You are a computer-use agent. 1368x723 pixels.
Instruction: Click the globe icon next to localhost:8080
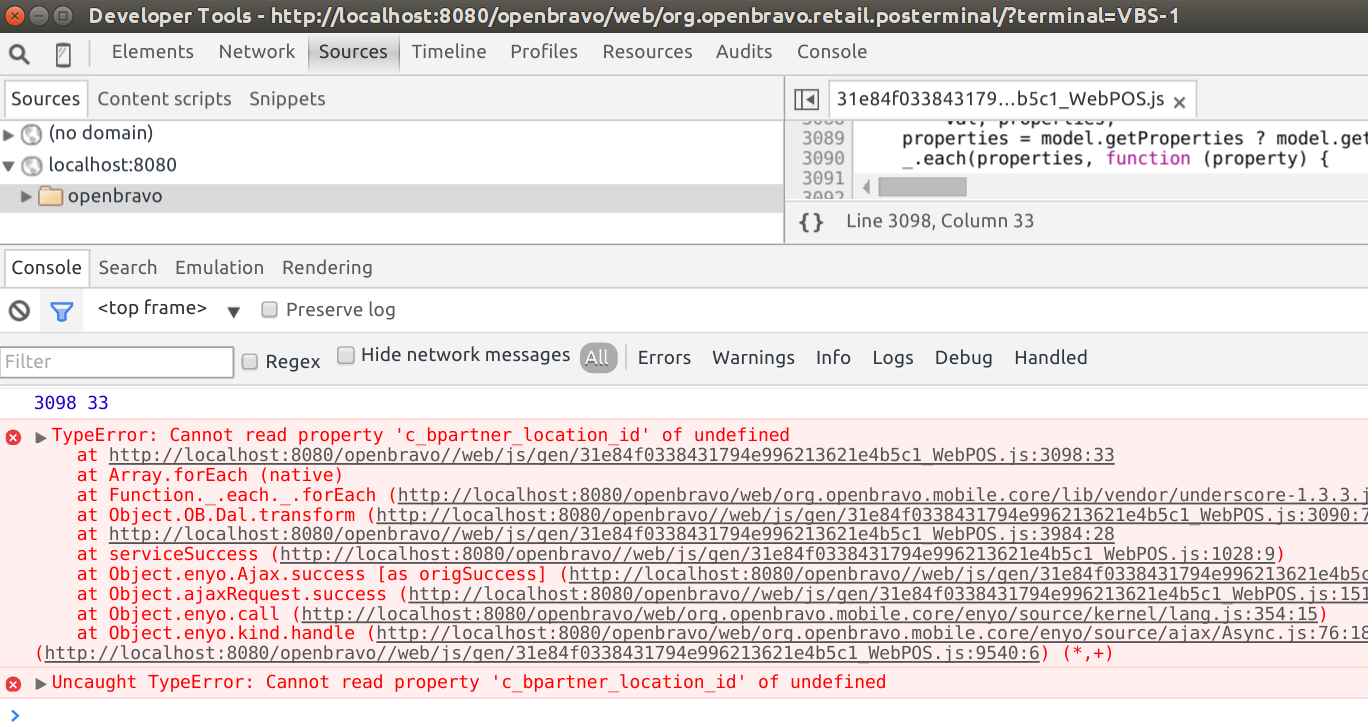32,165
